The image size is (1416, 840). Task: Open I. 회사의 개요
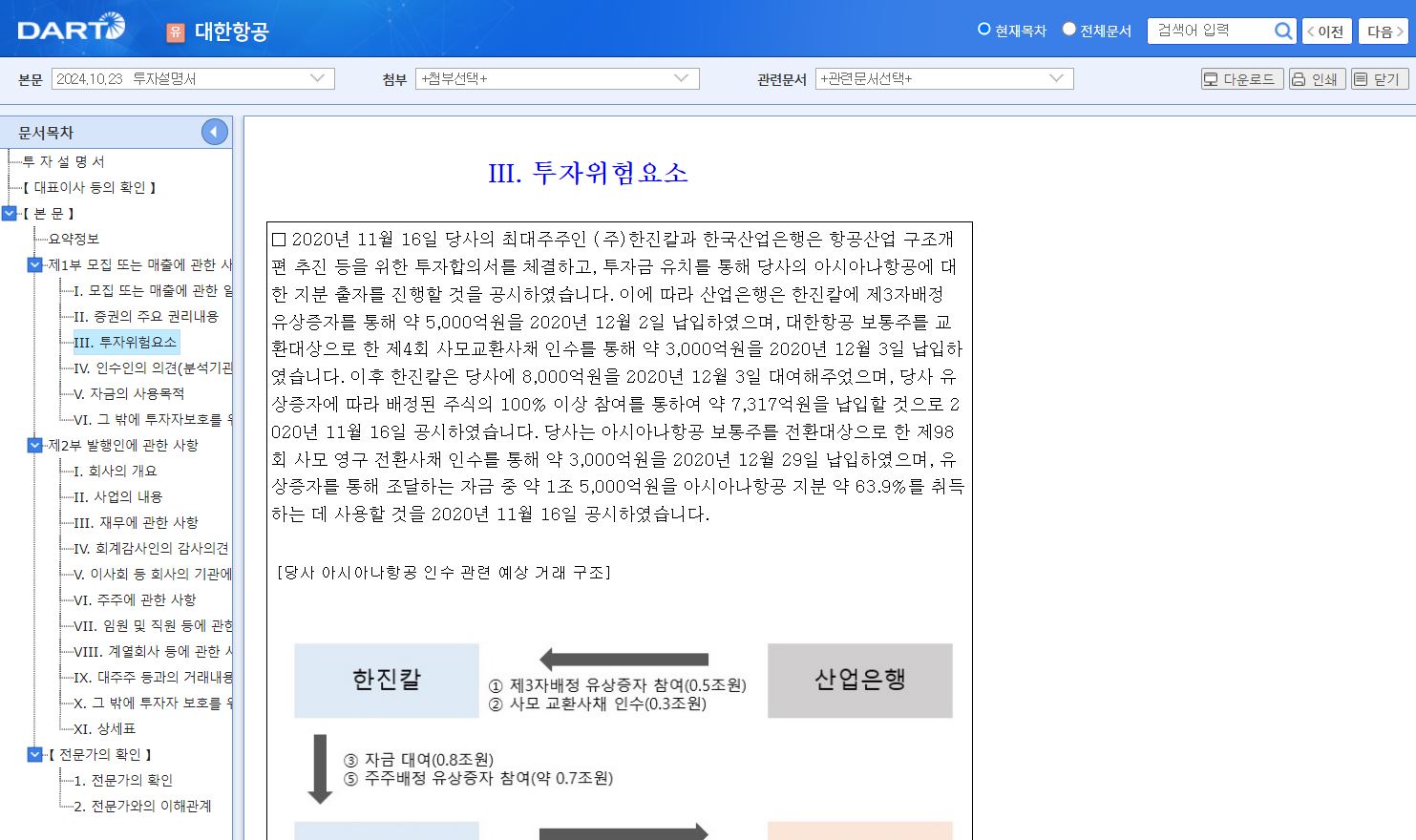(x=116, y=471)
